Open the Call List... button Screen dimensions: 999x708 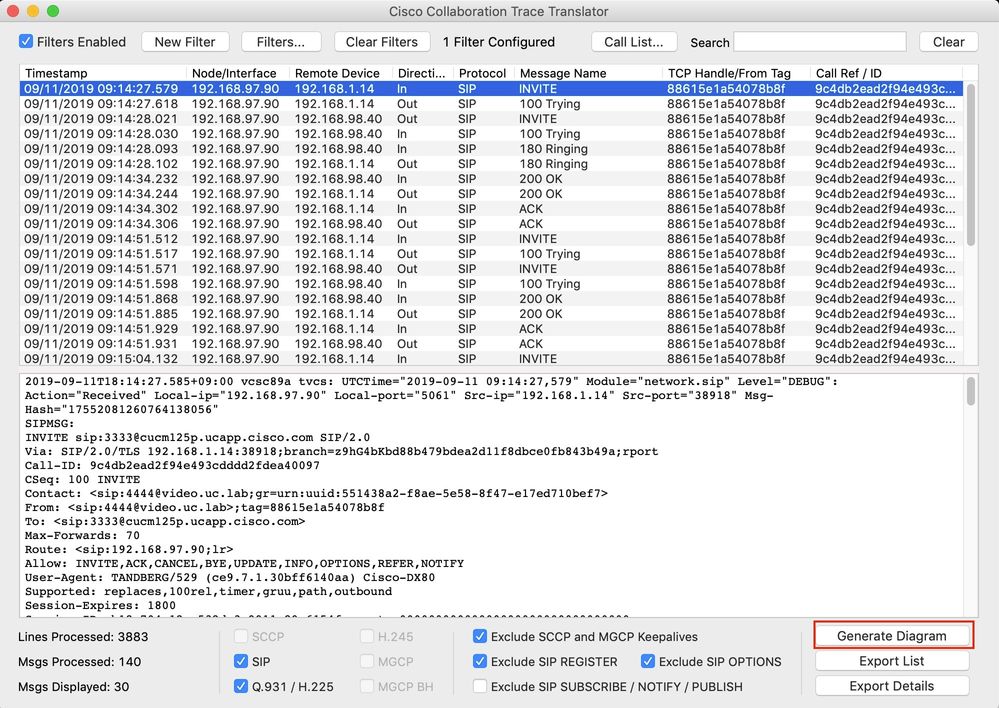(633, 42)
